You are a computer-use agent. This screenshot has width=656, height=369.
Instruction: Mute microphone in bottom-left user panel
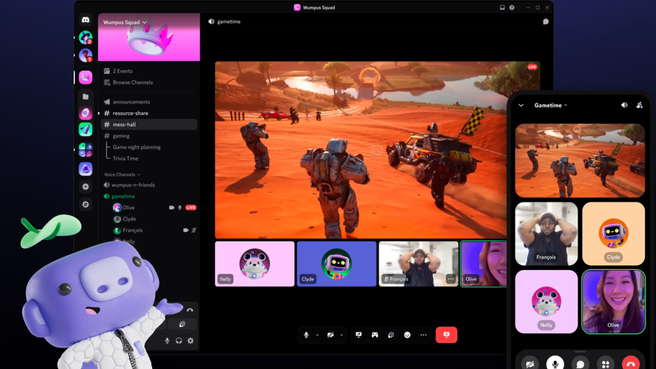(167, 341)
